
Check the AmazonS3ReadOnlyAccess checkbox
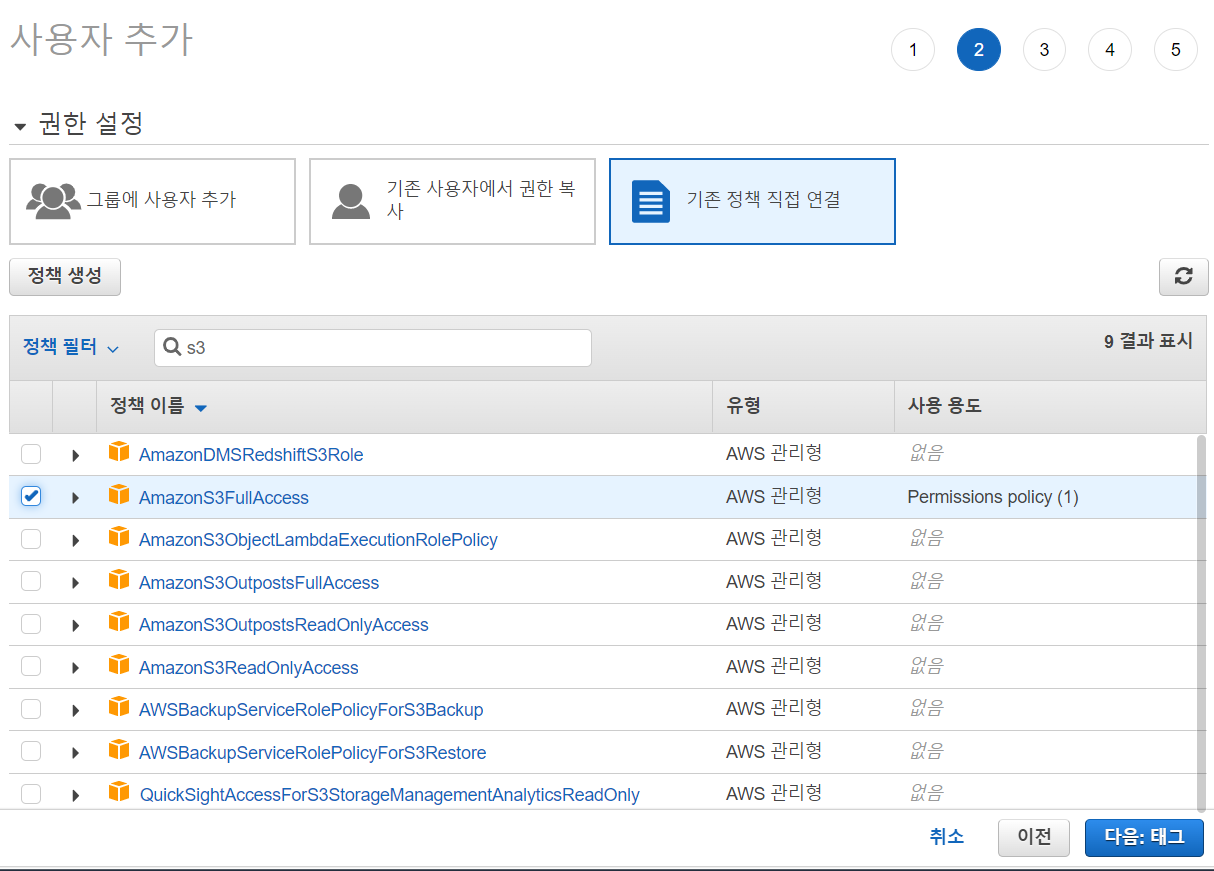click(31, 666)
